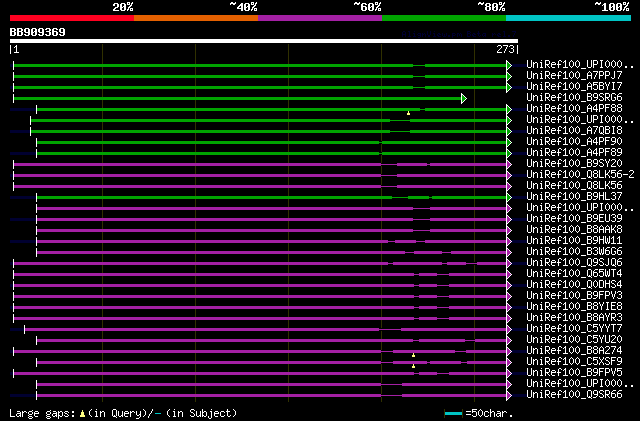Click the cyan 50char scale bar in legend

pos(453,414)
